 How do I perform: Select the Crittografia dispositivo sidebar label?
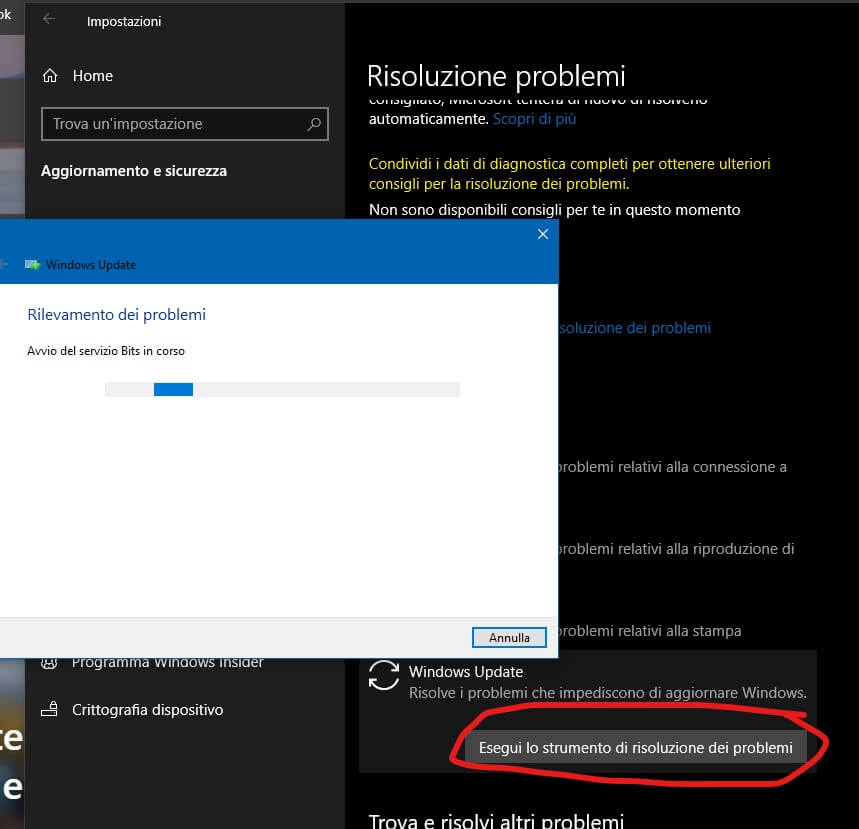pos(147,710)
